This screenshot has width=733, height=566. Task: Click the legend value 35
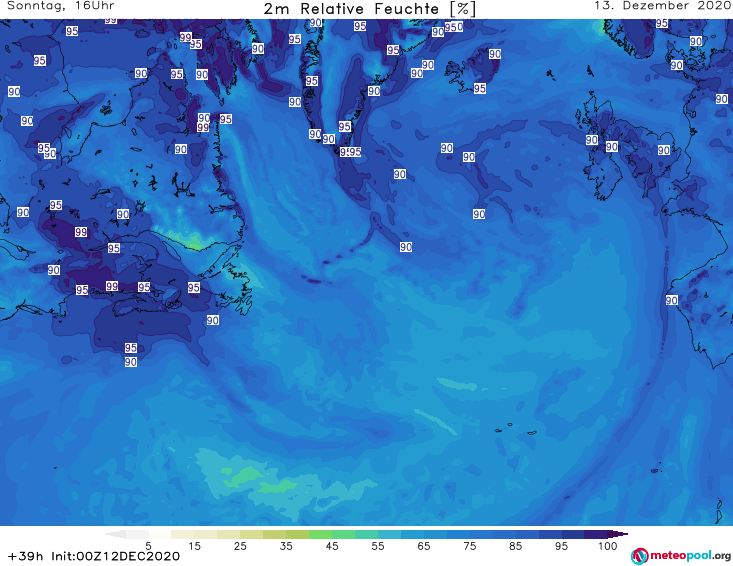click(x=286, y=546)
